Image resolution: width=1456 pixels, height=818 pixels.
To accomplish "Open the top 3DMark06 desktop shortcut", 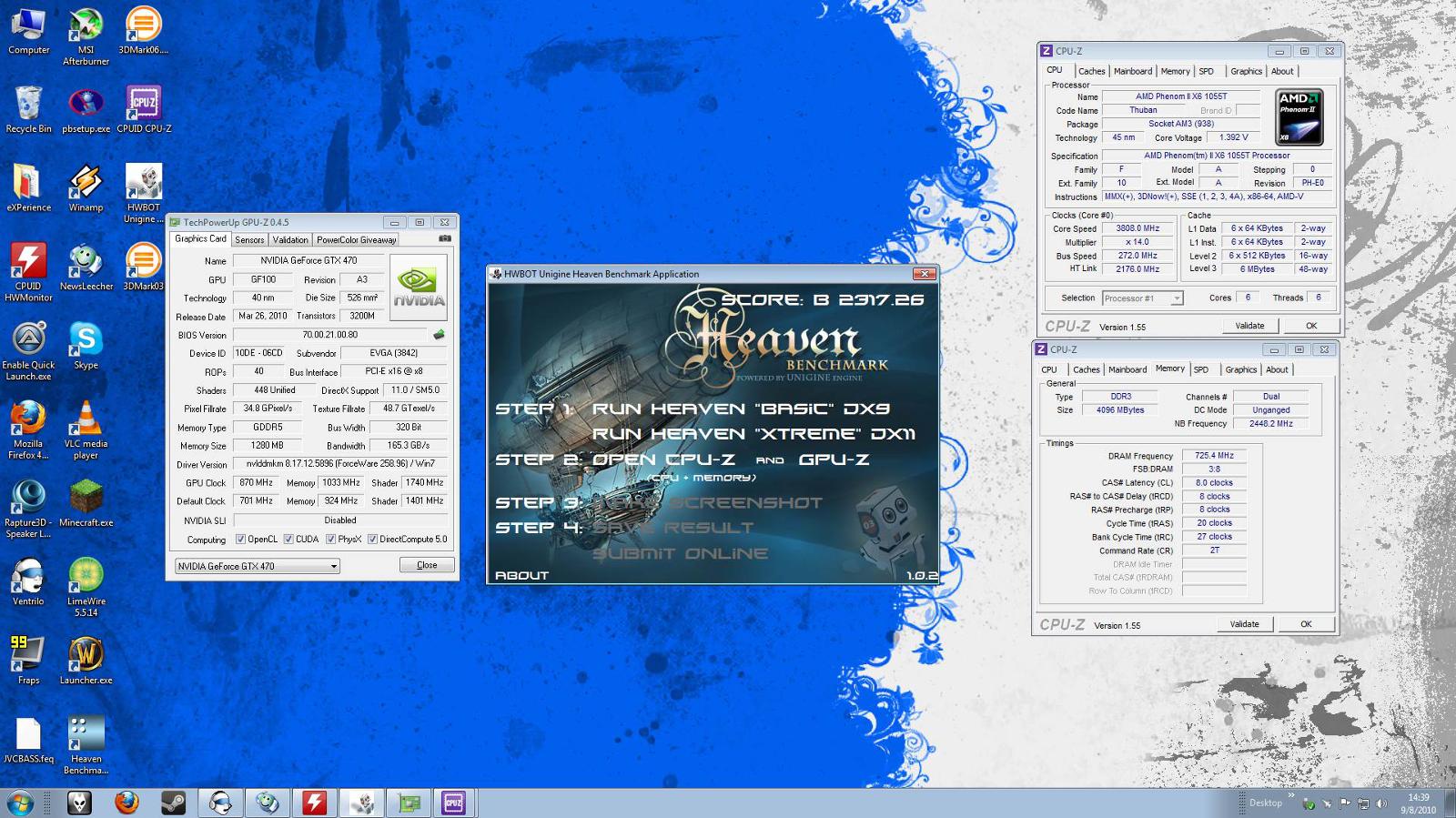I will (143, 30).
